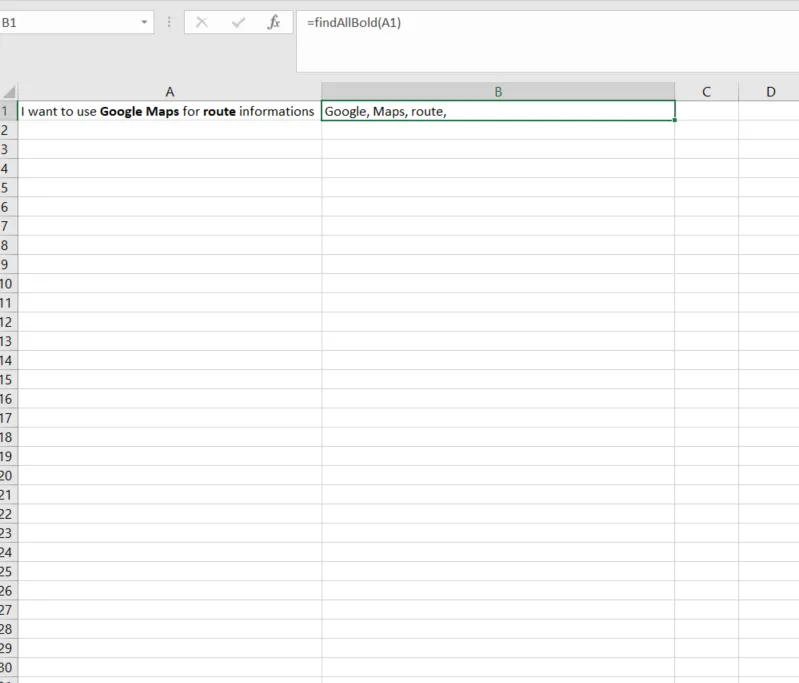Click the Select All corner triangle

click(x=9, y=92)
